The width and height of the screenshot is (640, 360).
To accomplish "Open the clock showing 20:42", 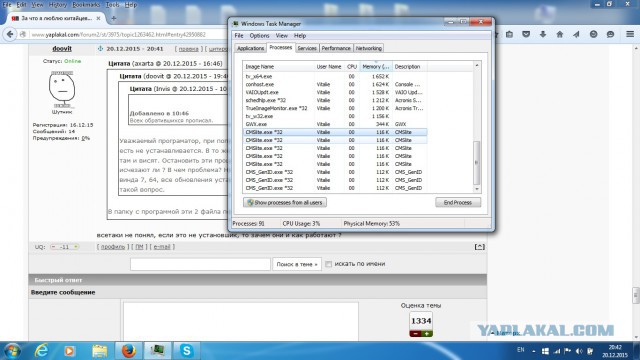I will coord(615,351).
